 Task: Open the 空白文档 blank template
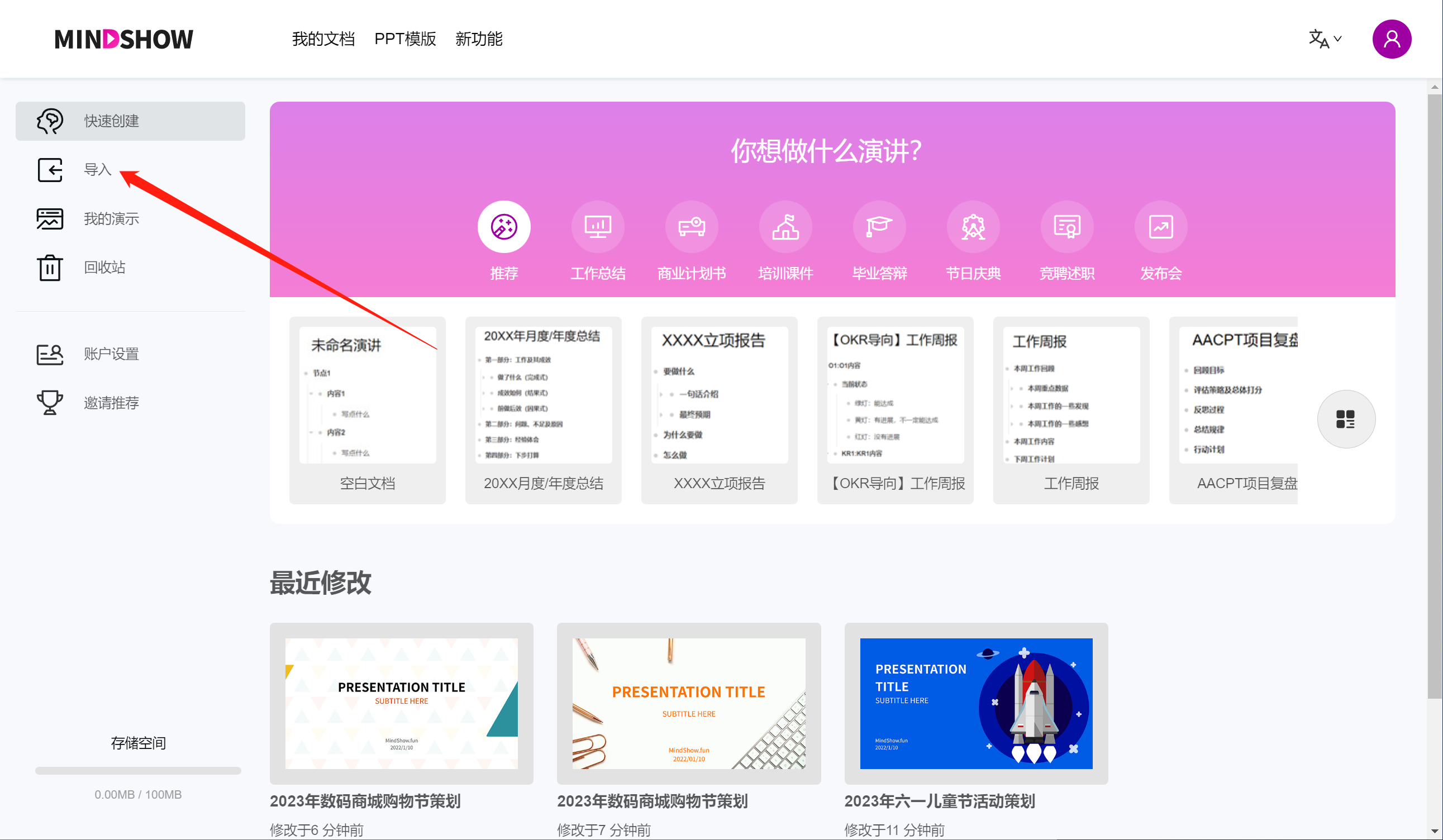point(367,409)
